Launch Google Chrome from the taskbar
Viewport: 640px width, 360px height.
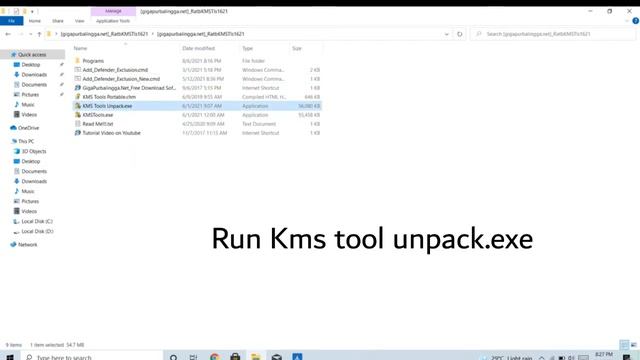(x=215, y=357)
